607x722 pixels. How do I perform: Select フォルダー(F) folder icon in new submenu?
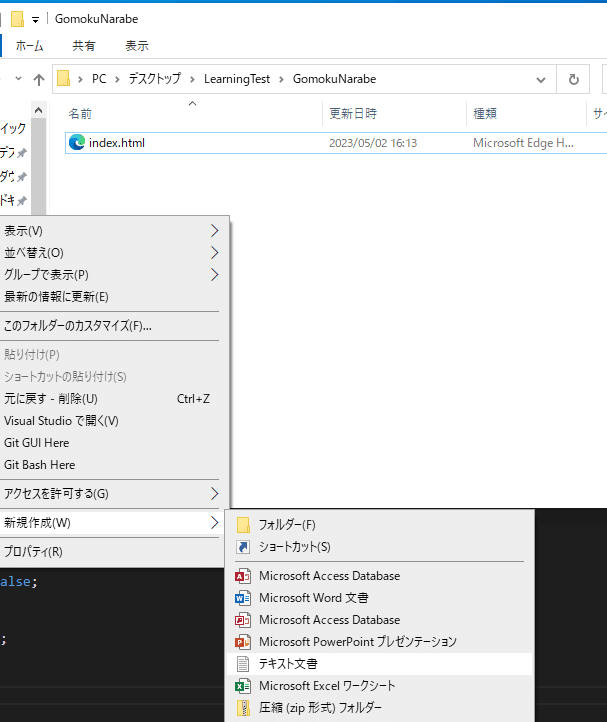[243, 524]
